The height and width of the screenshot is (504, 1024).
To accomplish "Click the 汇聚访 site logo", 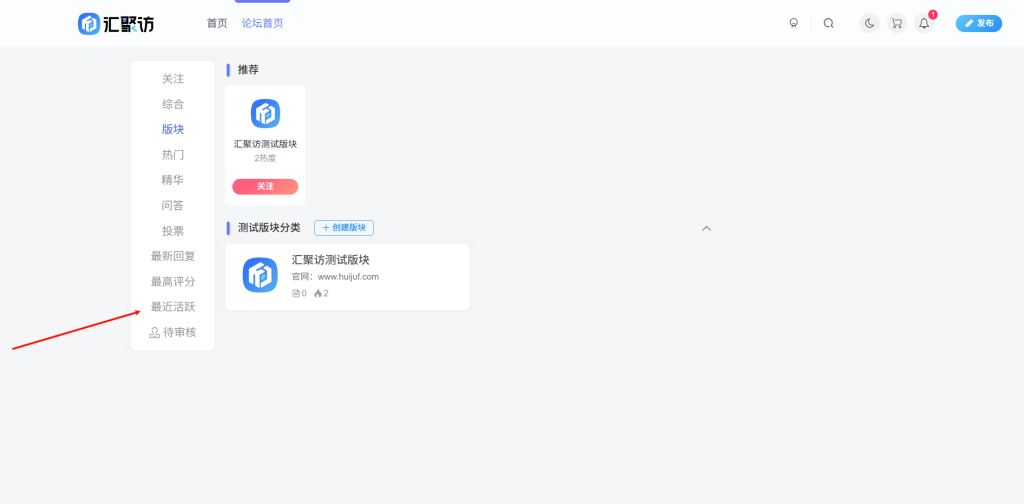I will tap(116, 24).
